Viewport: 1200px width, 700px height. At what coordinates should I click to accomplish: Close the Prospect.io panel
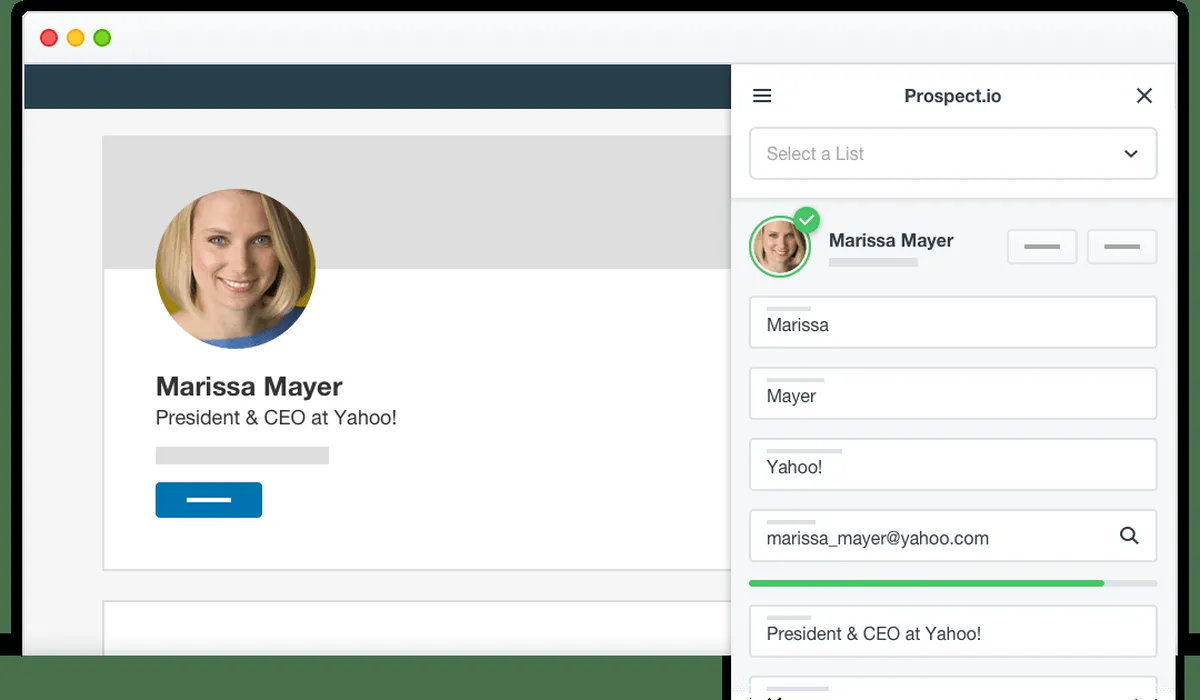[x=1144, y=96]
